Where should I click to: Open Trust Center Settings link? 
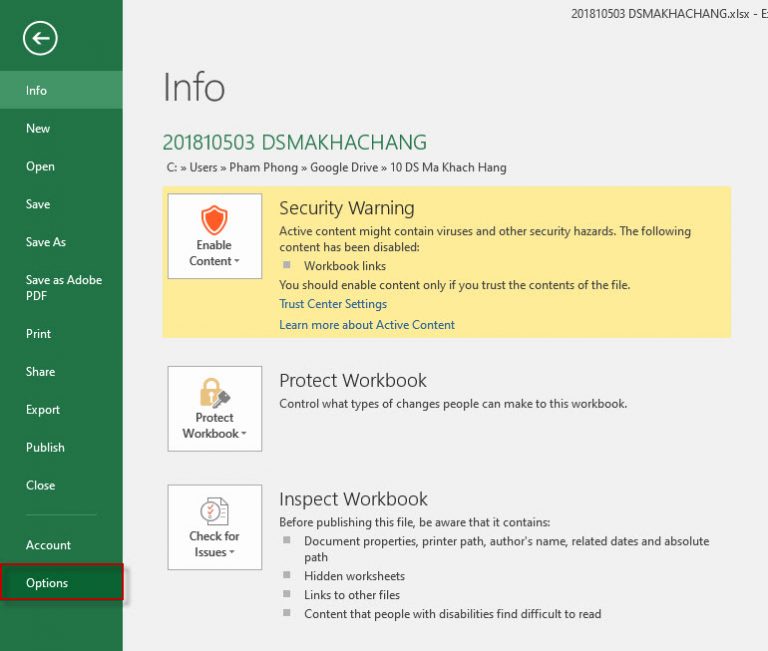pyautogui.click(x=333, y=304)
